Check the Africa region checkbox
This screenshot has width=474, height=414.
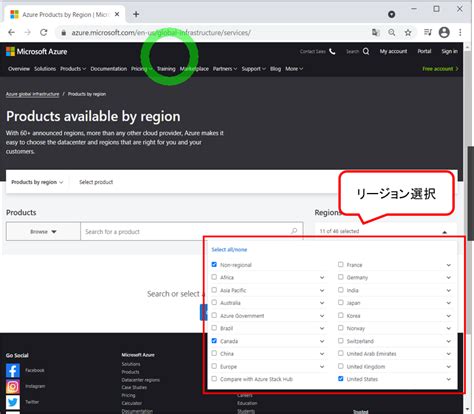pos(214,277)
